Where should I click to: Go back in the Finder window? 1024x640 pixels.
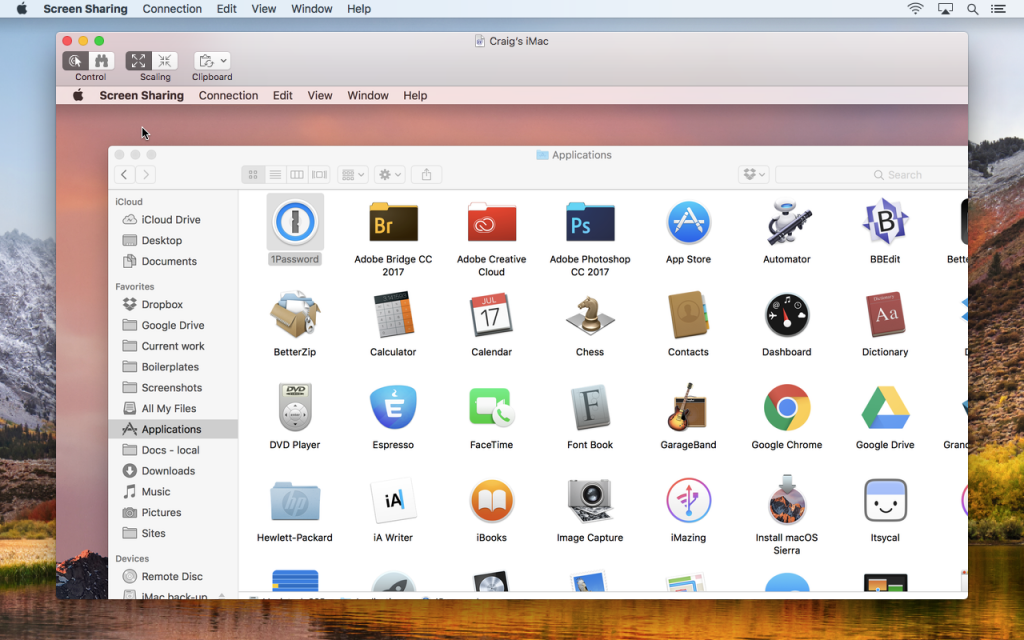(x=124, y=174)
